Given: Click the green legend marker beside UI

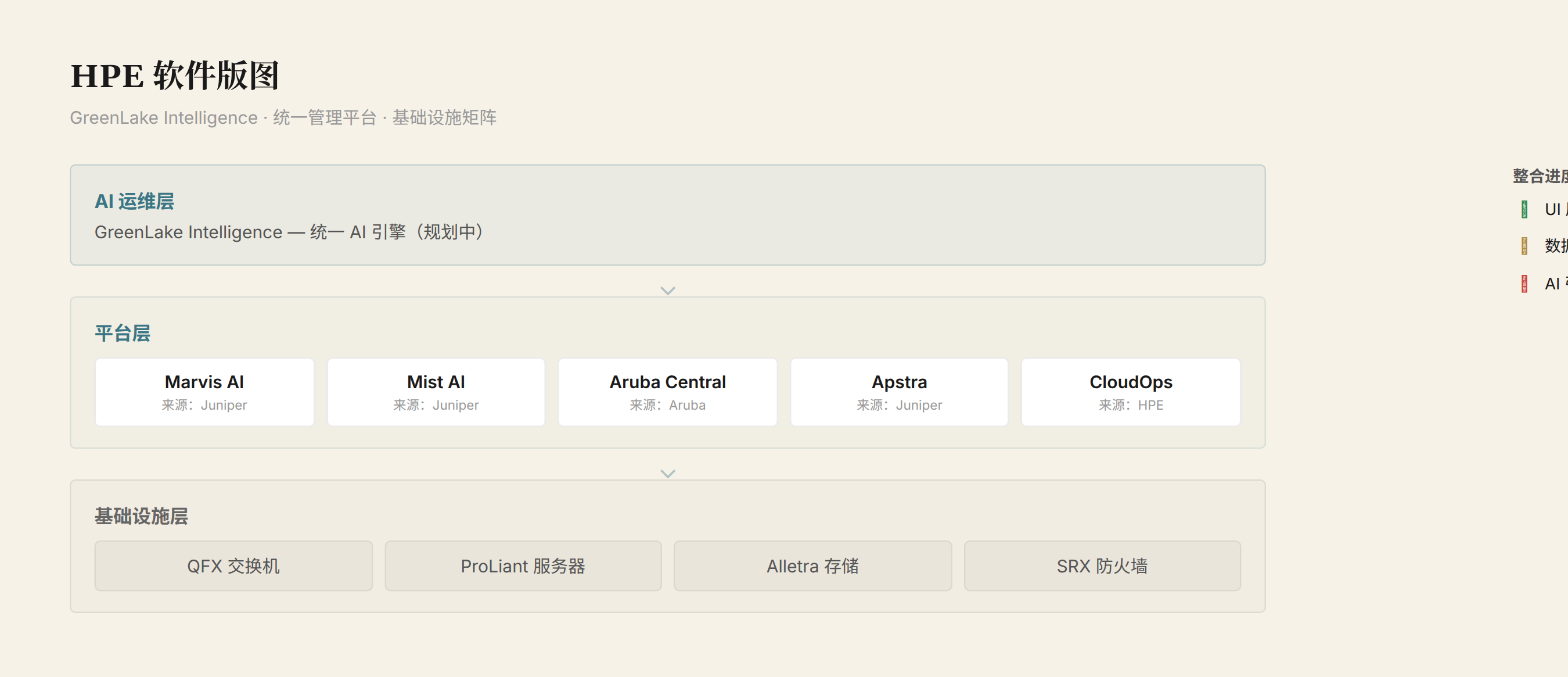Looking at the screenshot, I should 1524,209.
